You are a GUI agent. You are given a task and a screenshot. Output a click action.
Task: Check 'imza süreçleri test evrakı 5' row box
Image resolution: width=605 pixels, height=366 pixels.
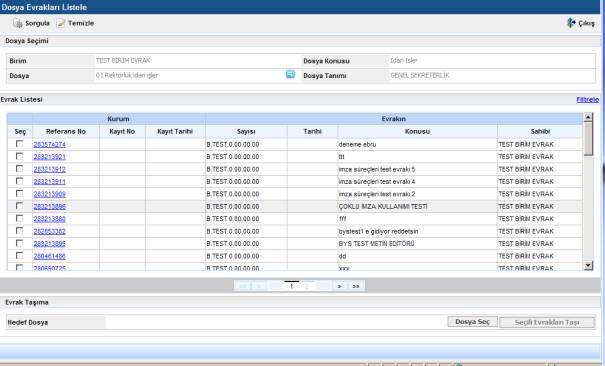19,169
